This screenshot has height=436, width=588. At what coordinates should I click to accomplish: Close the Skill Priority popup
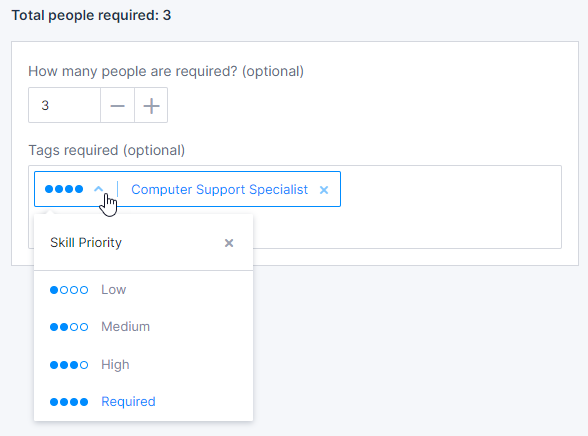[x=229, y=243]
